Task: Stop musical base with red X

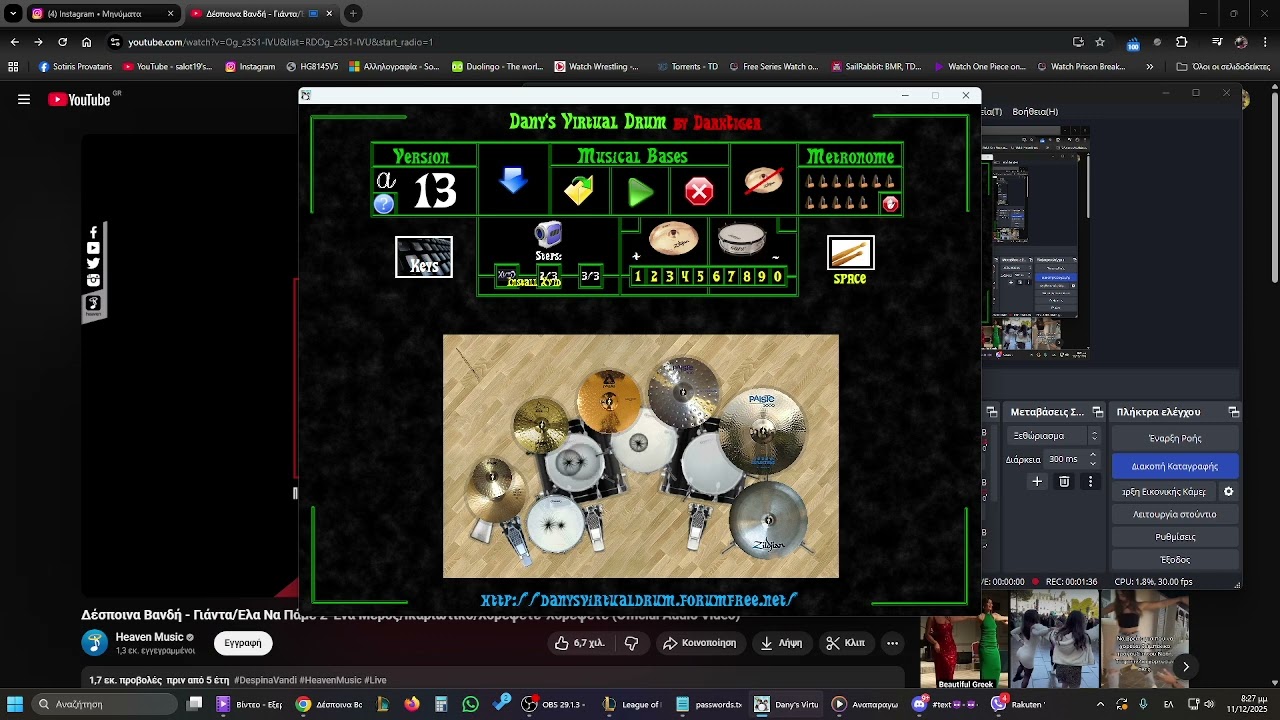Action: [x=699, y=191]
